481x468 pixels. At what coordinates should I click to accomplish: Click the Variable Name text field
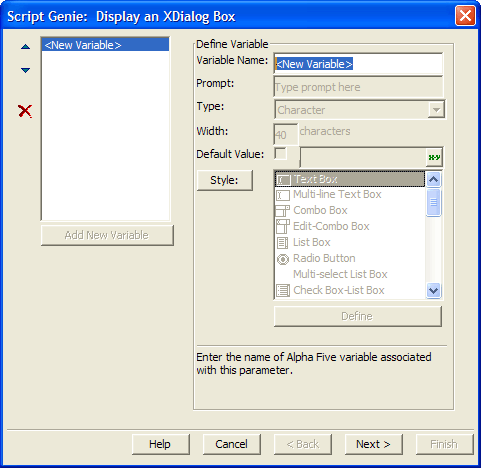358,64
